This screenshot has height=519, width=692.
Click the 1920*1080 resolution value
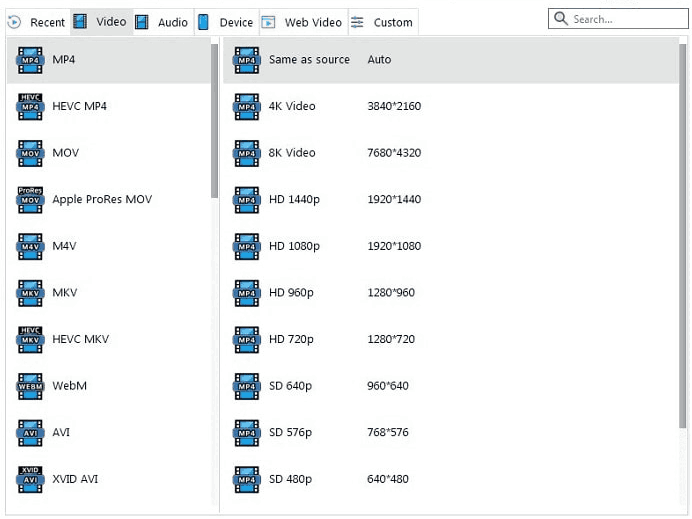(394, 246)
